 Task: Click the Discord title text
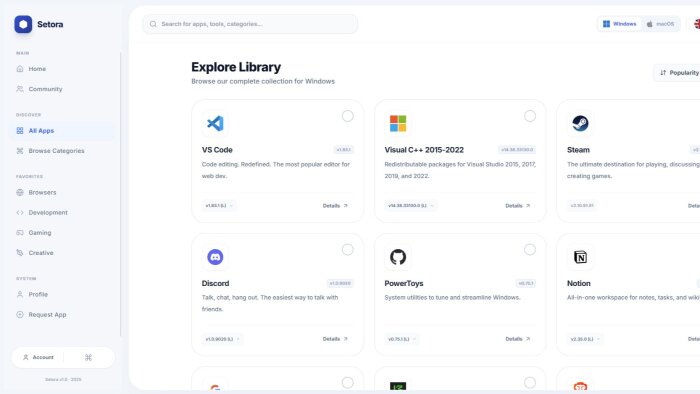215,283
